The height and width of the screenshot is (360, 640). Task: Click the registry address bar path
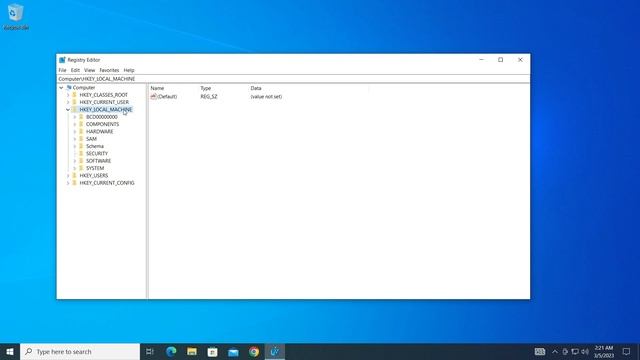pos(294,79)
